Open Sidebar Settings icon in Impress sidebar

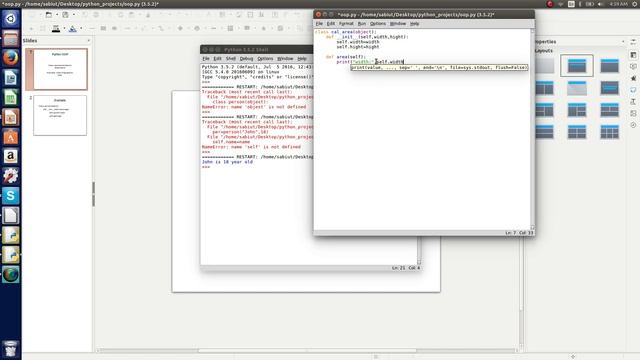[x=633, y=42]
